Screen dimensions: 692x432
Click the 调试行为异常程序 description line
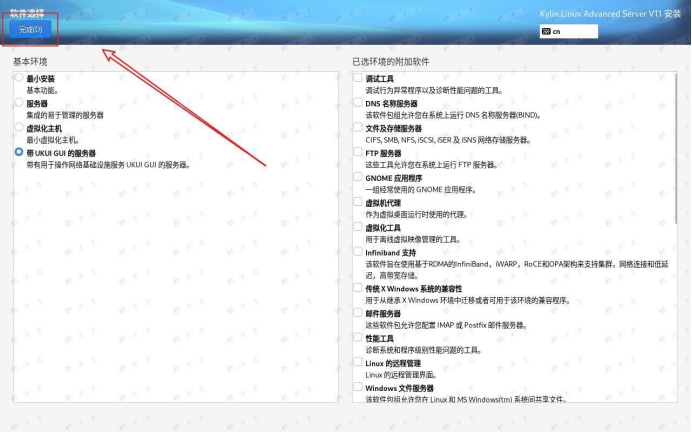(434, 90)
